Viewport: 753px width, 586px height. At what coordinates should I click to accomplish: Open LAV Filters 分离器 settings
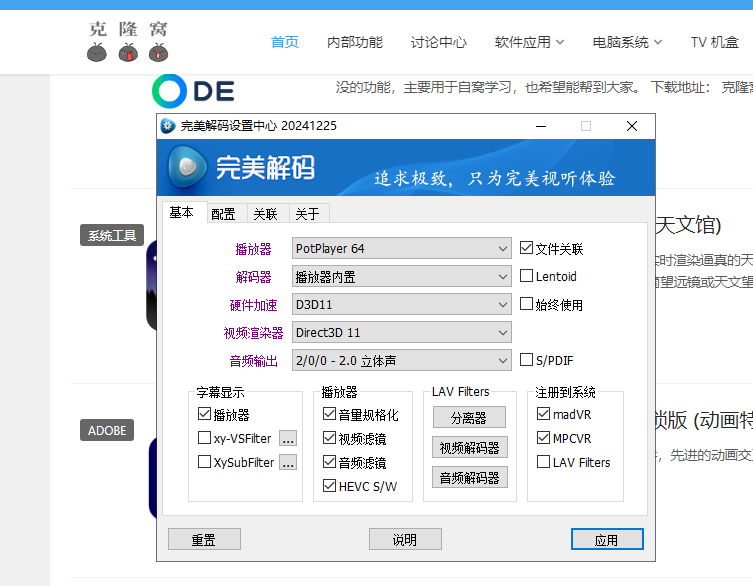coord(469,417)
